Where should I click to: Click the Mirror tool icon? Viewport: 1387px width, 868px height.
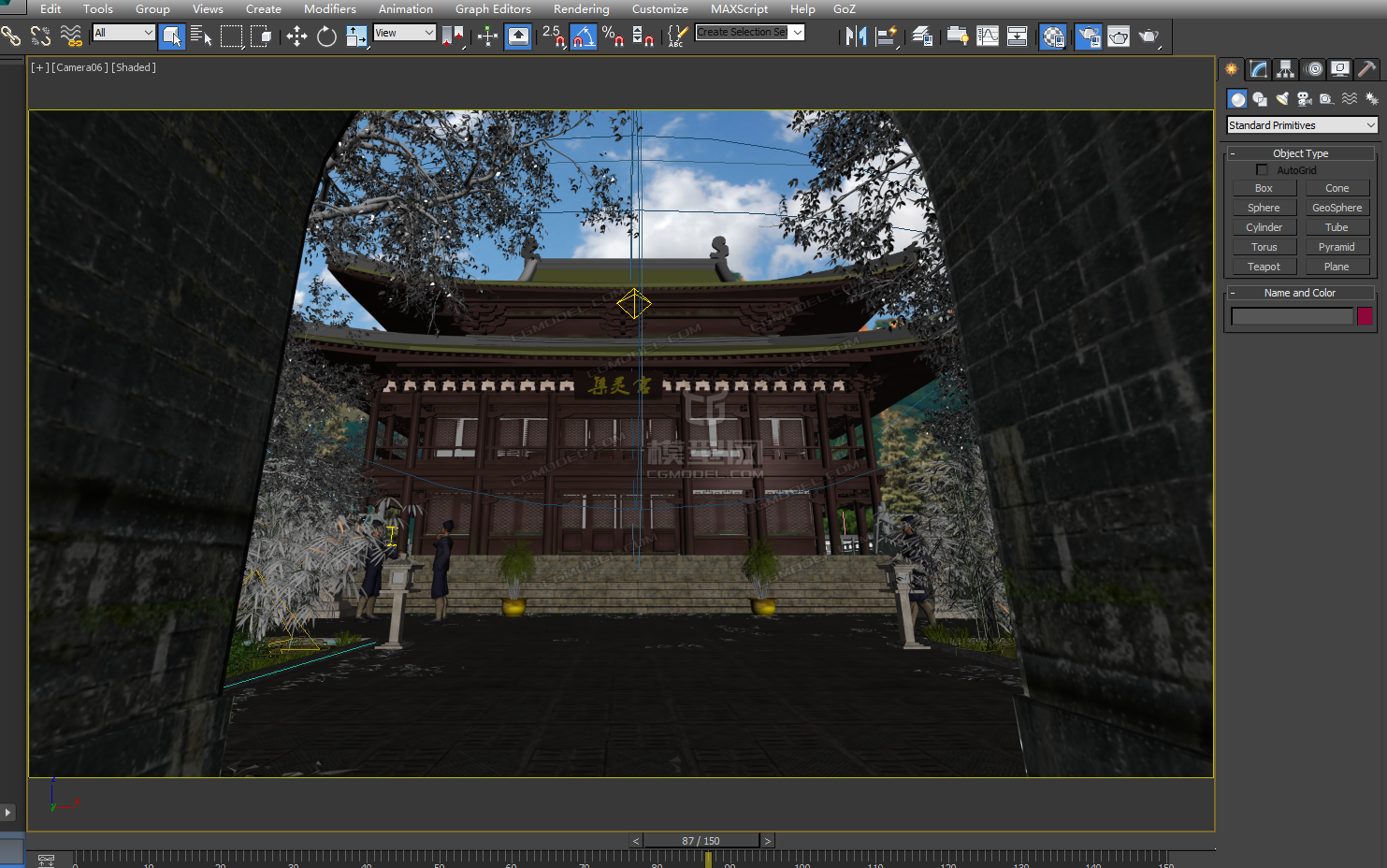pos(856,36)
